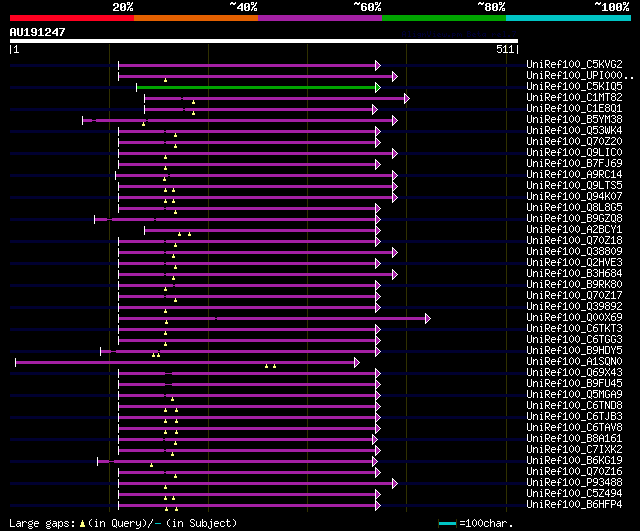Viewport: 640px width, 531px height.
Task: Click the long A1SQN0 alignment bar
Action: coord(185,362)
